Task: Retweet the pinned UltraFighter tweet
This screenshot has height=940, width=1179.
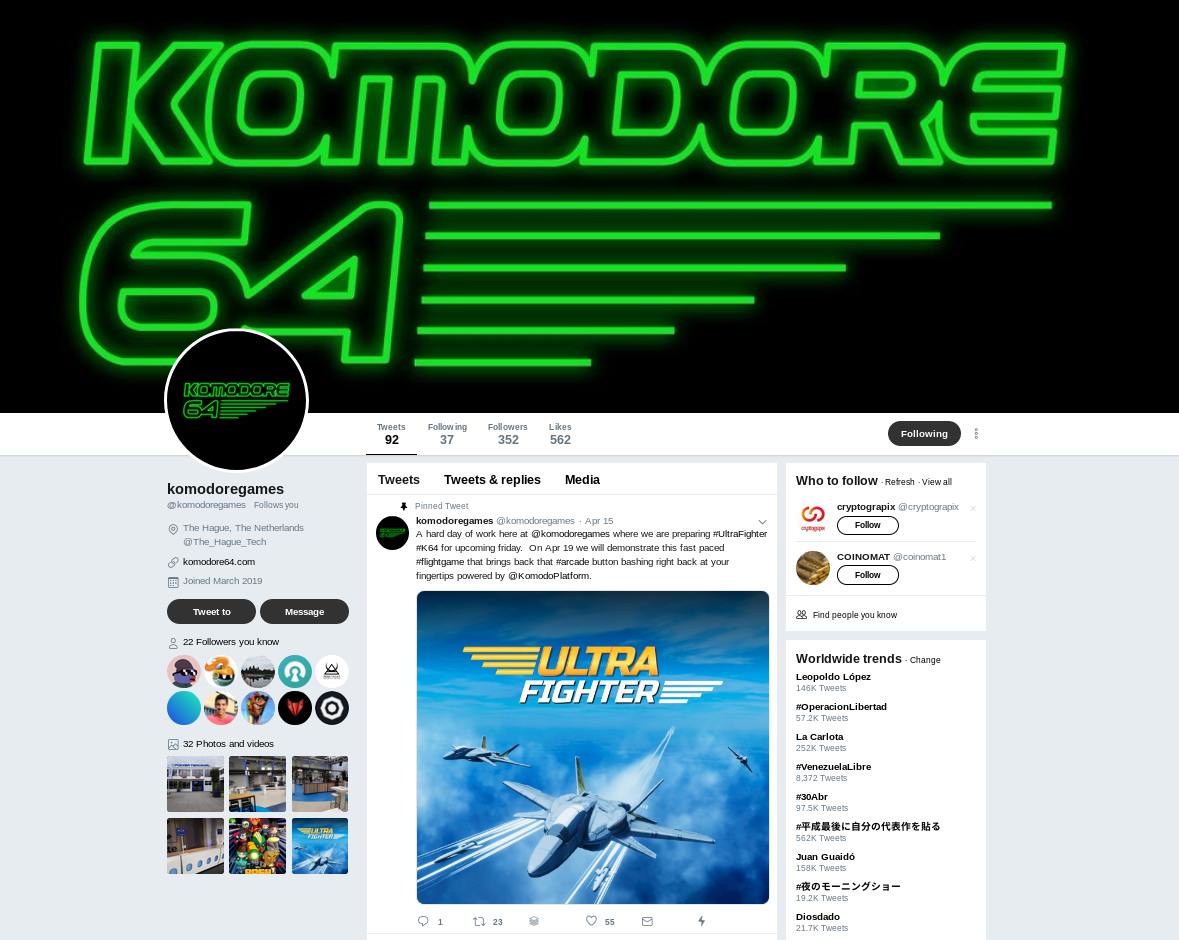Action: coord(479,921)
